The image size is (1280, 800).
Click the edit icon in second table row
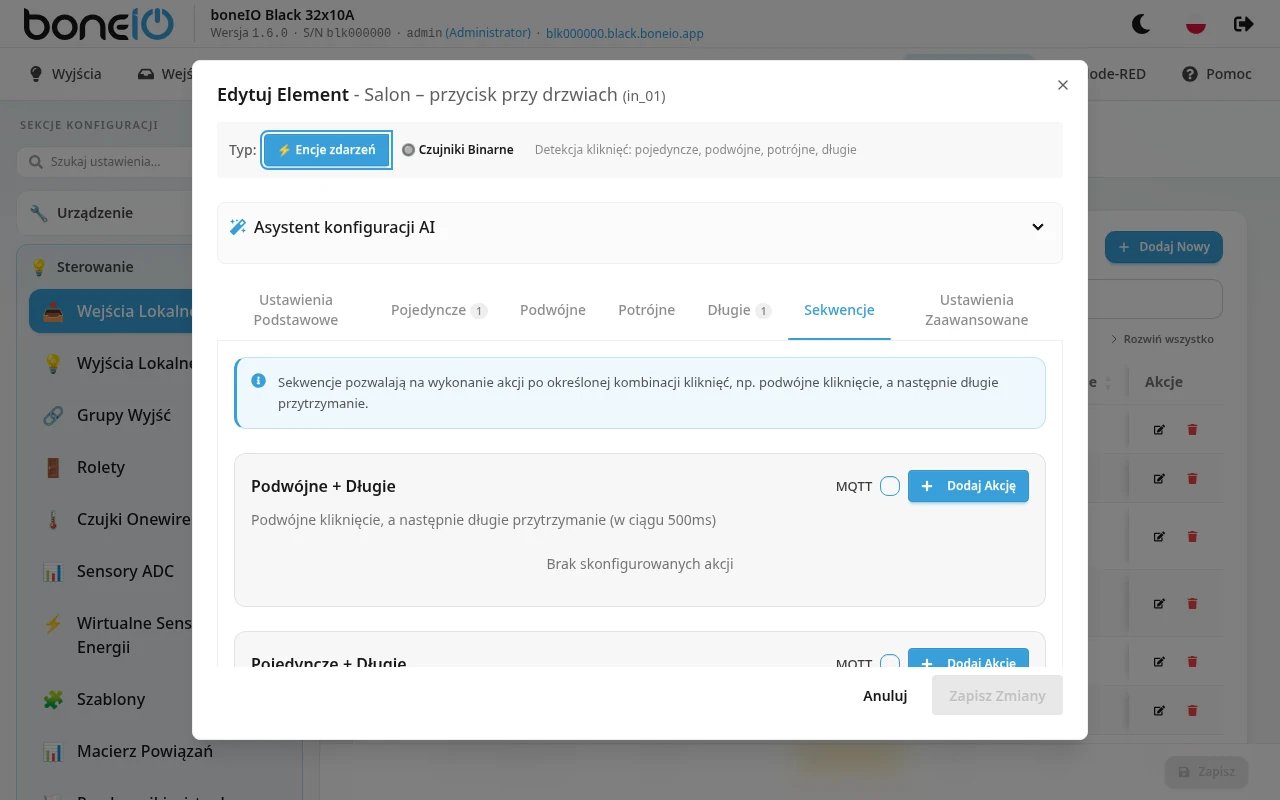[x=1159, y=479]
